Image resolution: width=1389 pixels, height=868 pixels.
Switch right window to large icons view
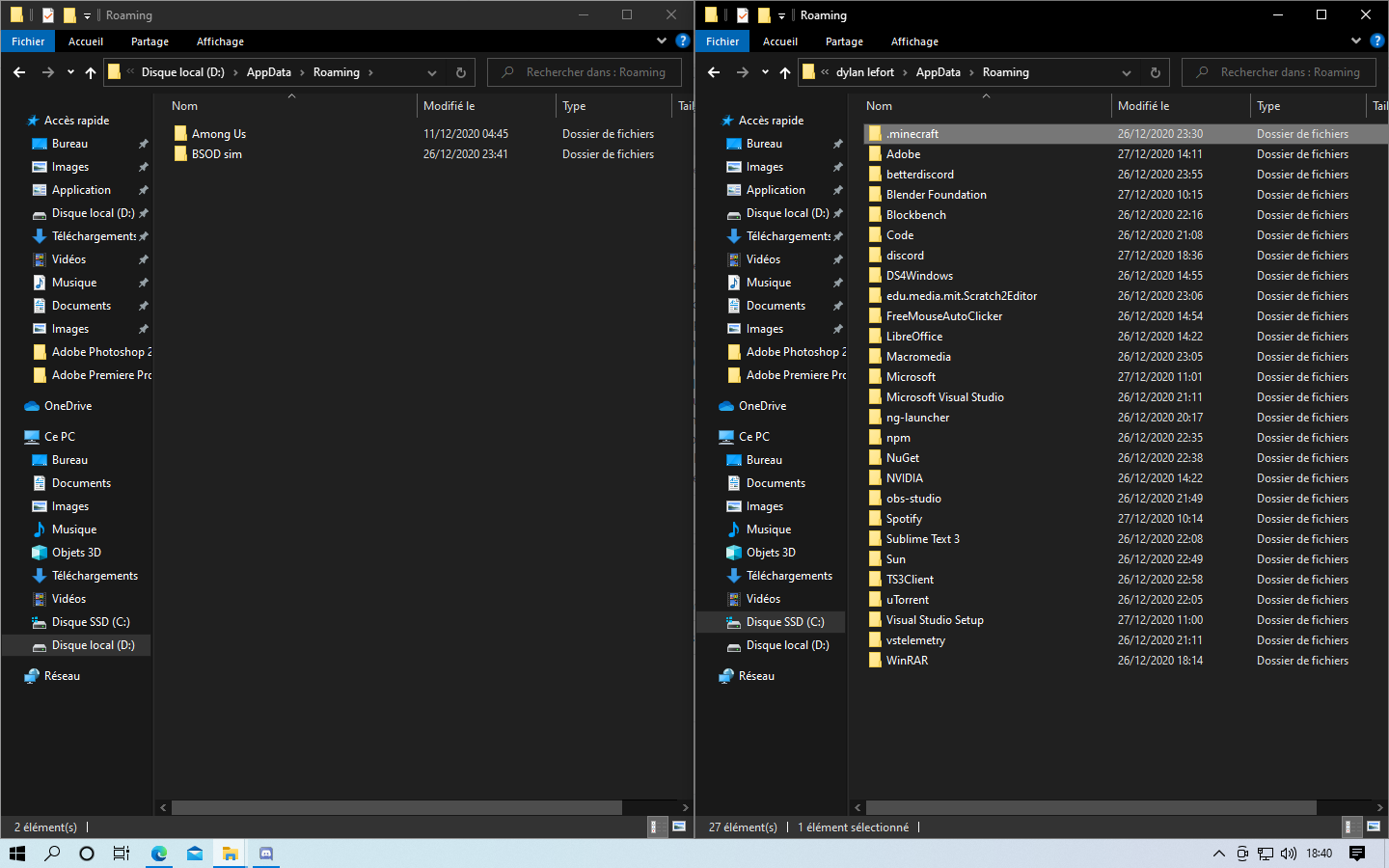pos(1374,827)
